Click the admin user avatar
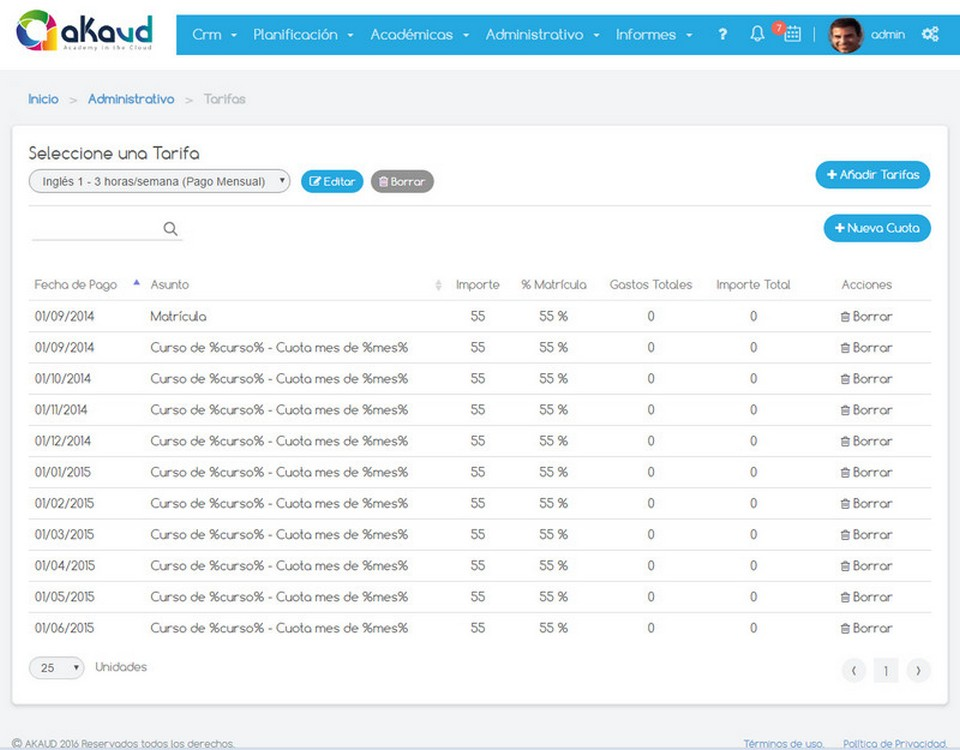 point(845,35)
